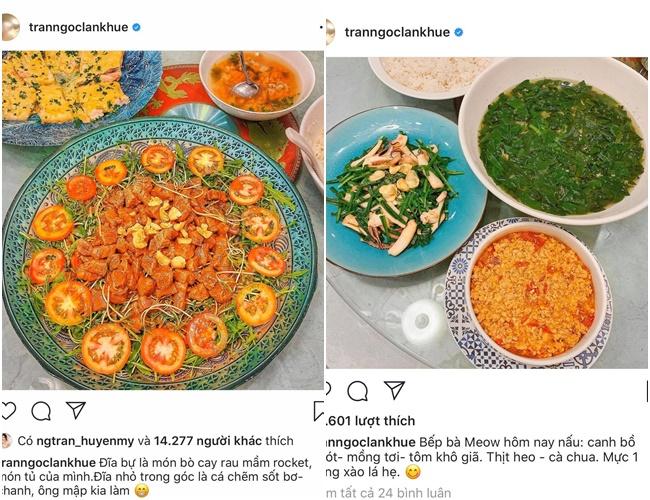Visit ngtran_huyenmy's profile from the likes line
This screenshot has height=500, width=650.
(x=88, y=440)
